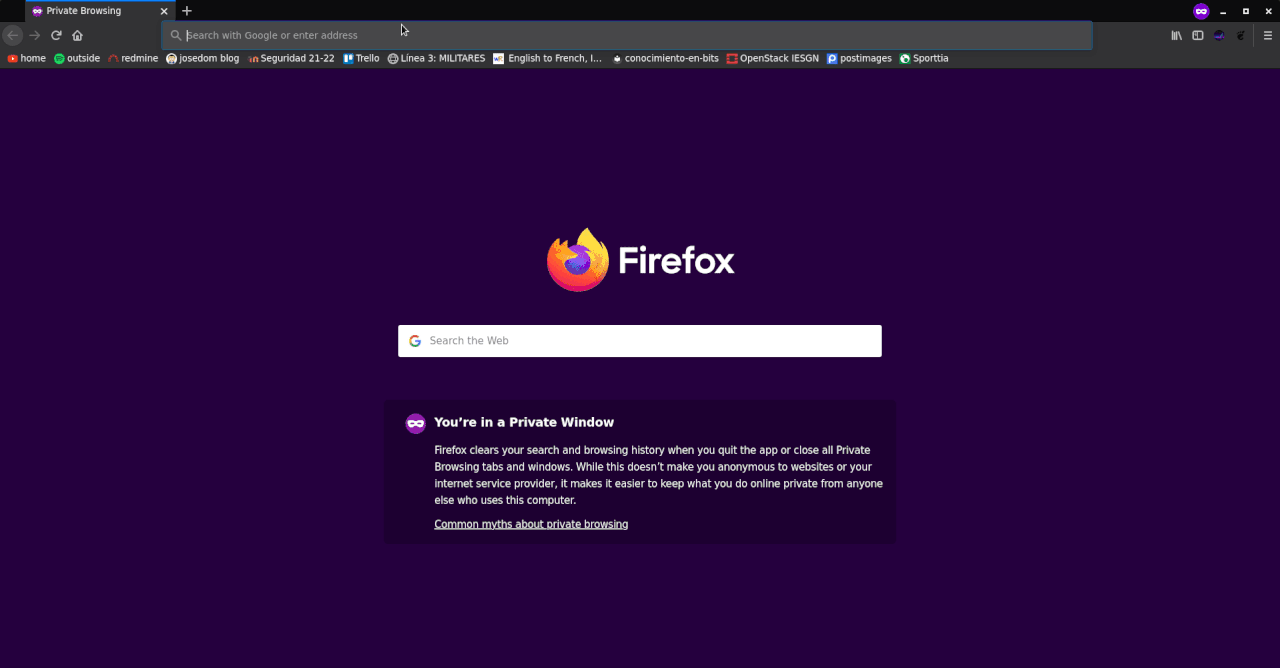Close the Private Browsing tab
Screen dimensions: 1280x668
pos(164,11)
